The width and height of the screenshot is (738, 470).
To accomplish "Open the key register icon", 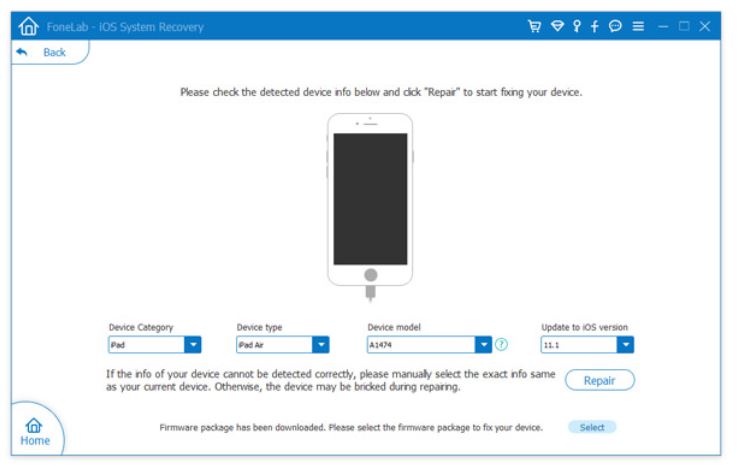I will tap(577, 26).
